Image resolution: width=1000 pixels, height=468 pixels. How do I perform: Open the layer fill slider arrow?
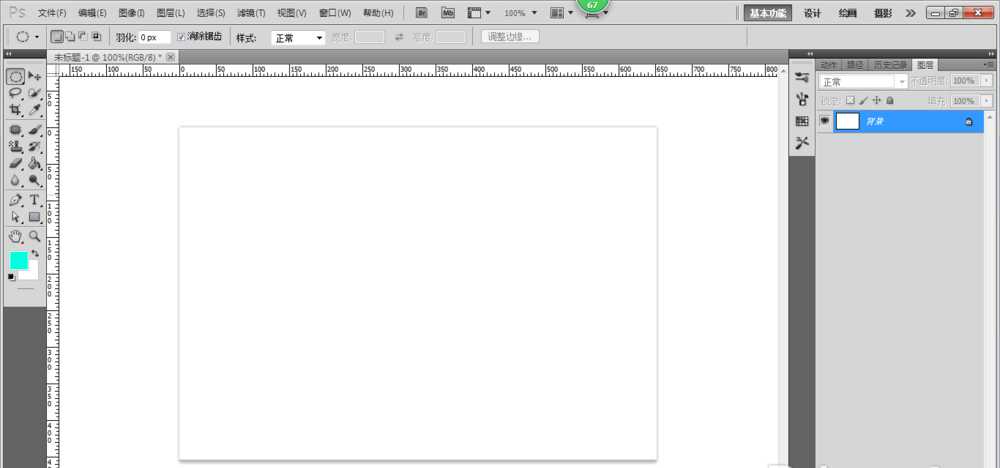987,101
